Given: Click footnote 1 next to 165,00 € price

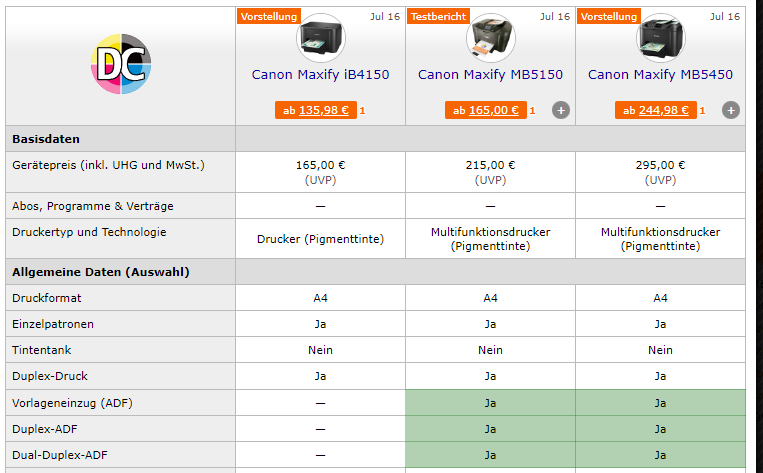Looking at the screenshot, I should pos(532,111).
